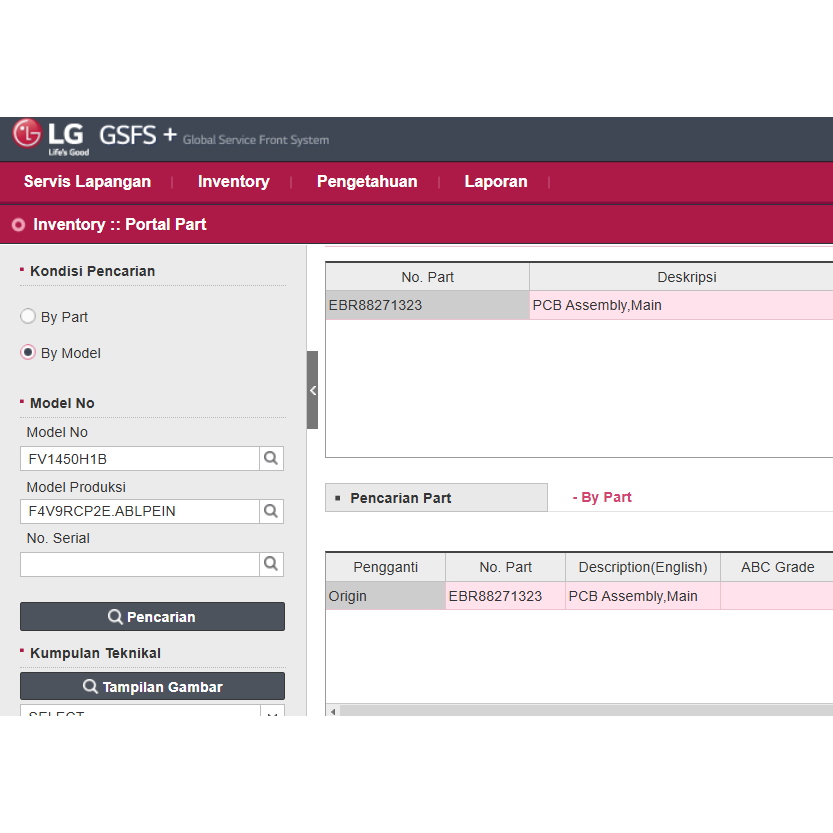833x833 pixels.
Task: Collapse the left search panel arrow
Action: point(312,390)
